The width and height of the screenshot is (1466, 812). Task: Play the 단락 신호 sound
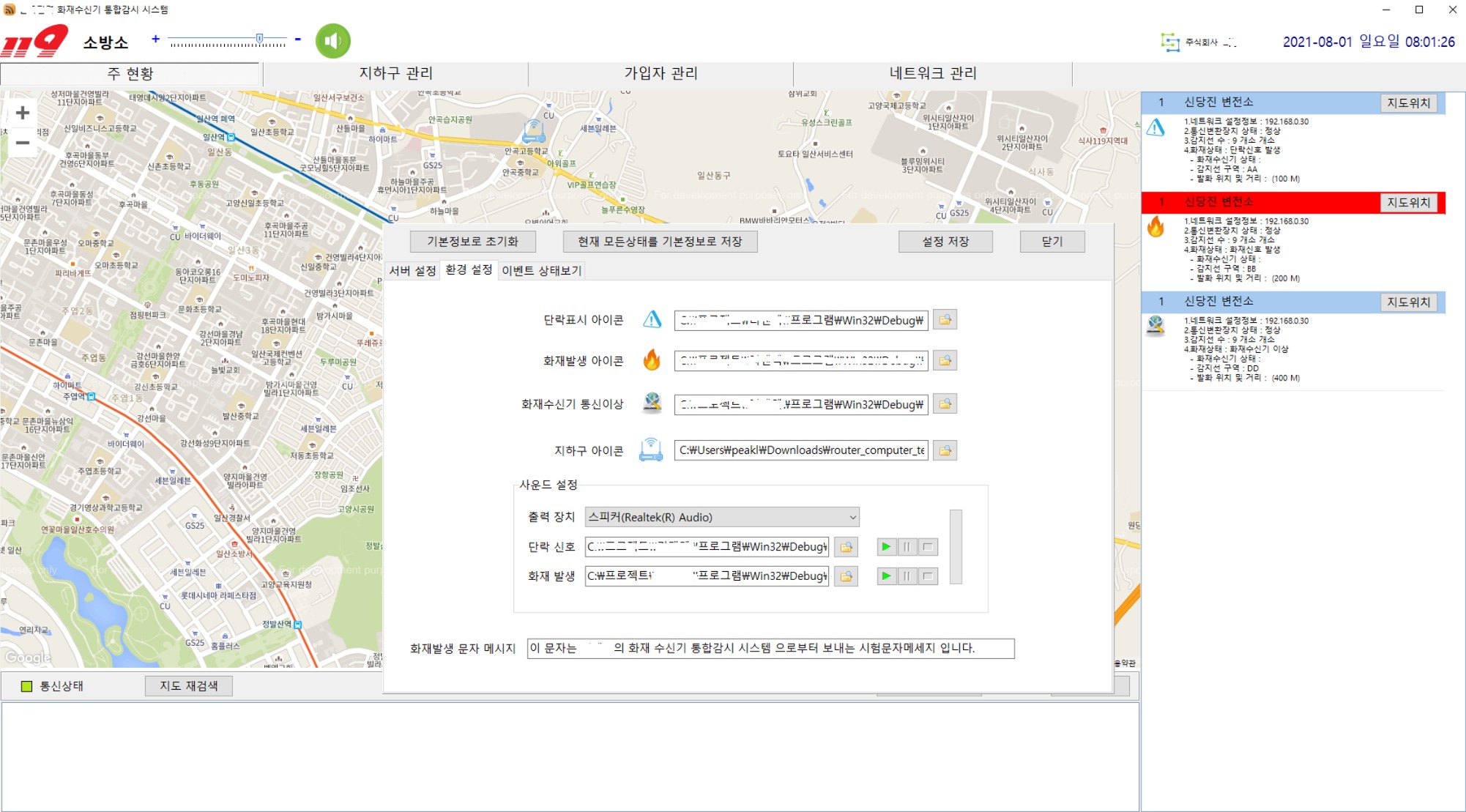(x=886, y=547)
